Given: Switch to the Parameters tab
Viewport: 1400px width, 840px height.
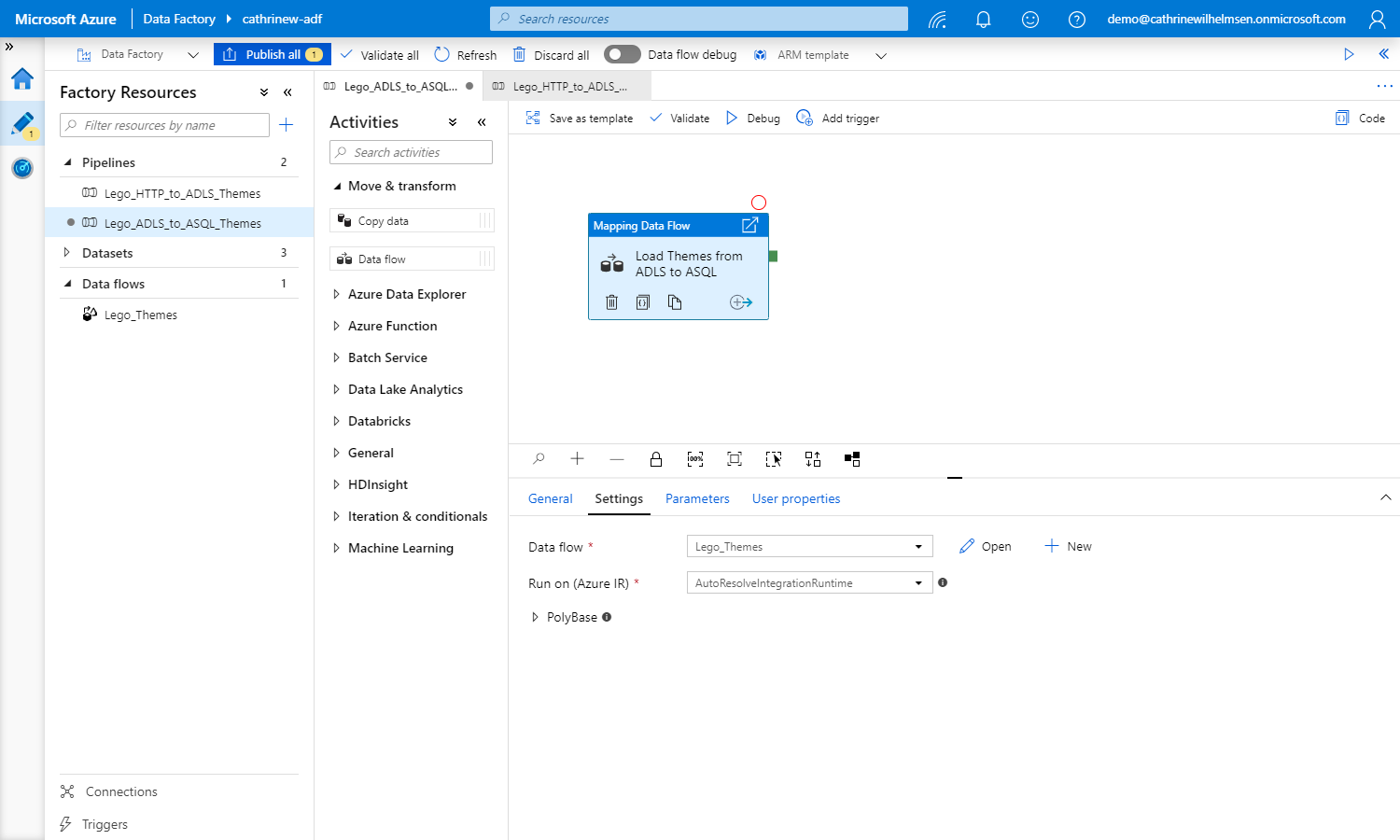Looking at the screenshot, I should coord(697,498).
